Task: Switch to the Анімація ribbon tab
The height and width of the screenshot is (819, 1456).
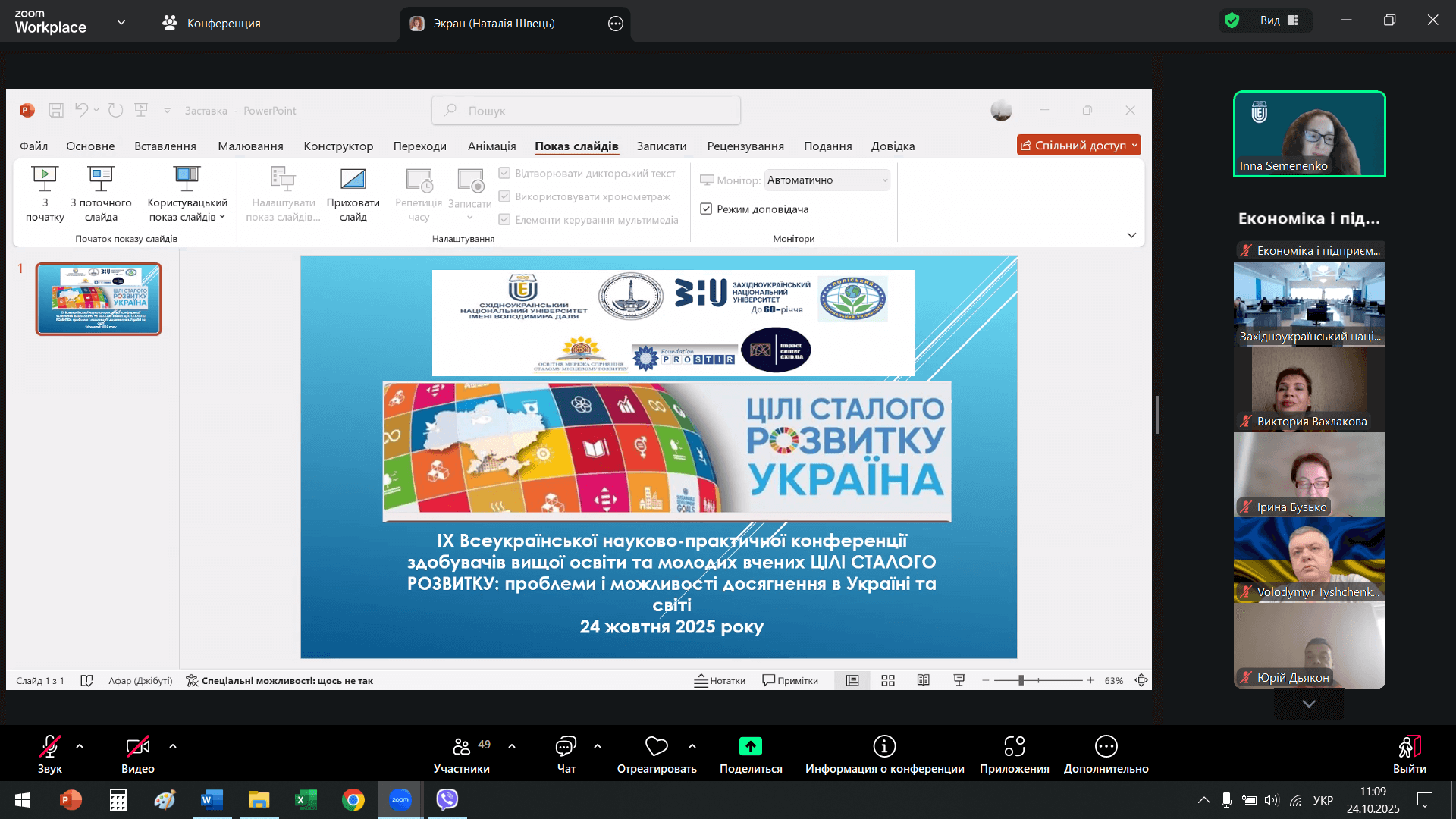Action: click(491, 146)
